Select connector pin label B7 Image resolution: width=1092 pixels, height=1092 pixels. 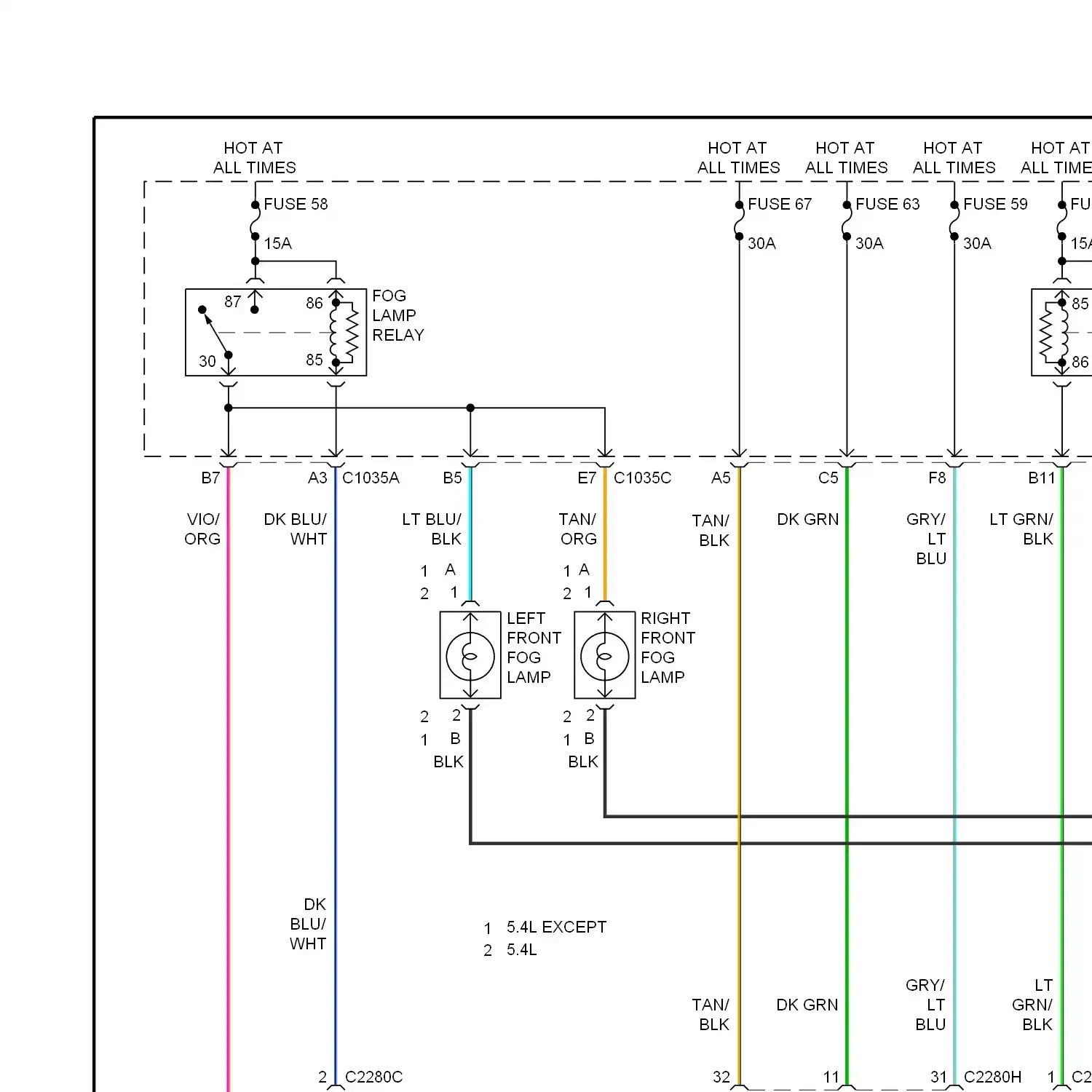click(x=210, y=478)
